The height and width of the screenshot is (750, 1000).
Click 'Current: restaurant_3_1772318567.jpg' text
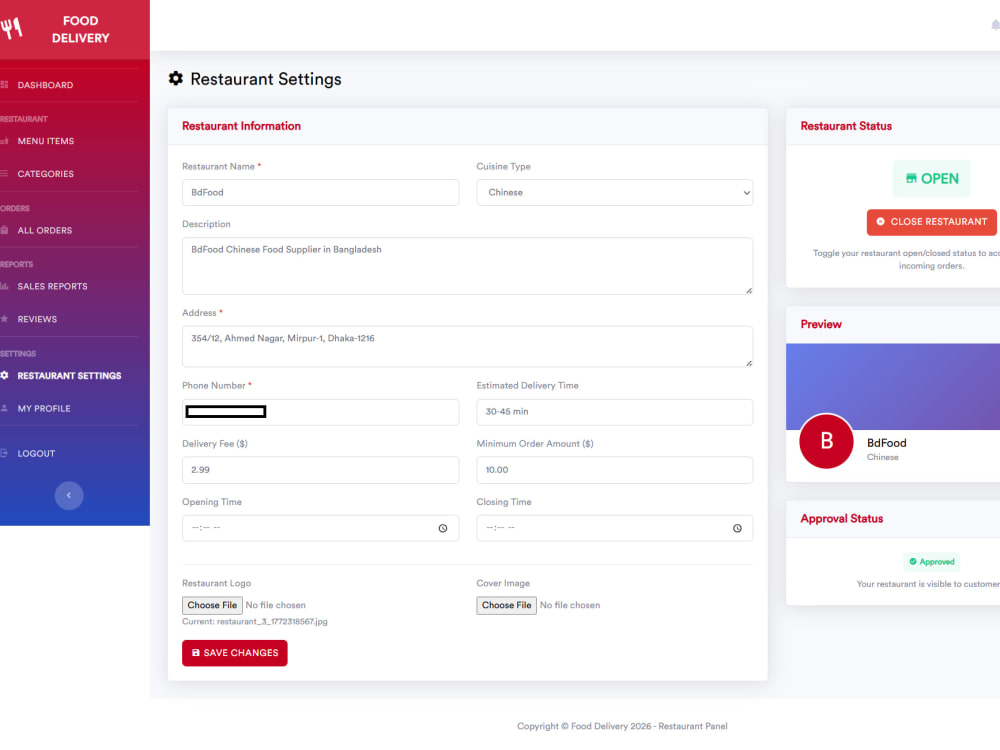(x=255, y=622)
